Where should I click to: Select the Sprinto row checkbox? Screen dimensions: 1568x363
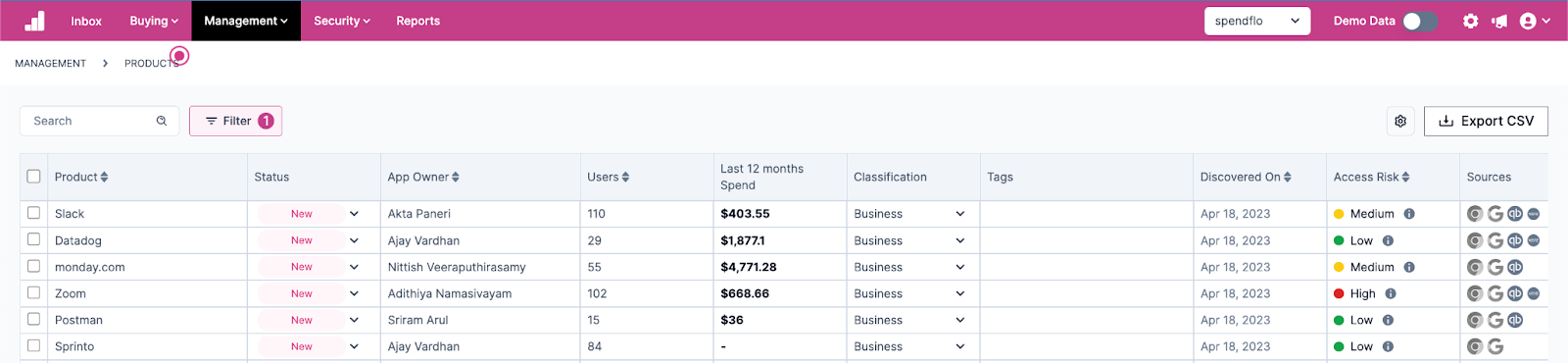pyautogui.click(x=33, y=345)
